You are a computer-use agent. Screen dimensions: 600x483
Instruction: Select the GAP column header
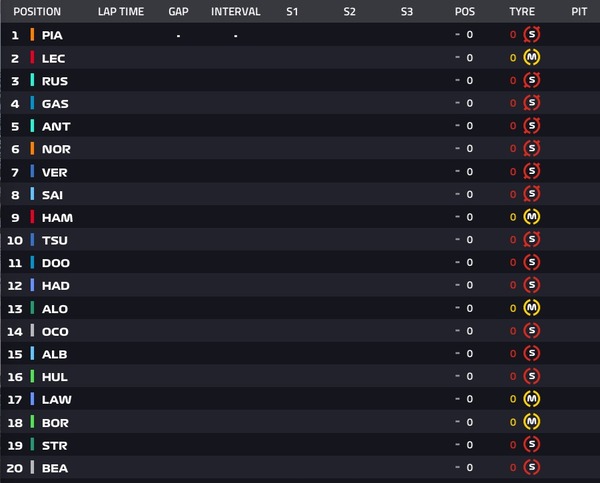pos(178,11)
